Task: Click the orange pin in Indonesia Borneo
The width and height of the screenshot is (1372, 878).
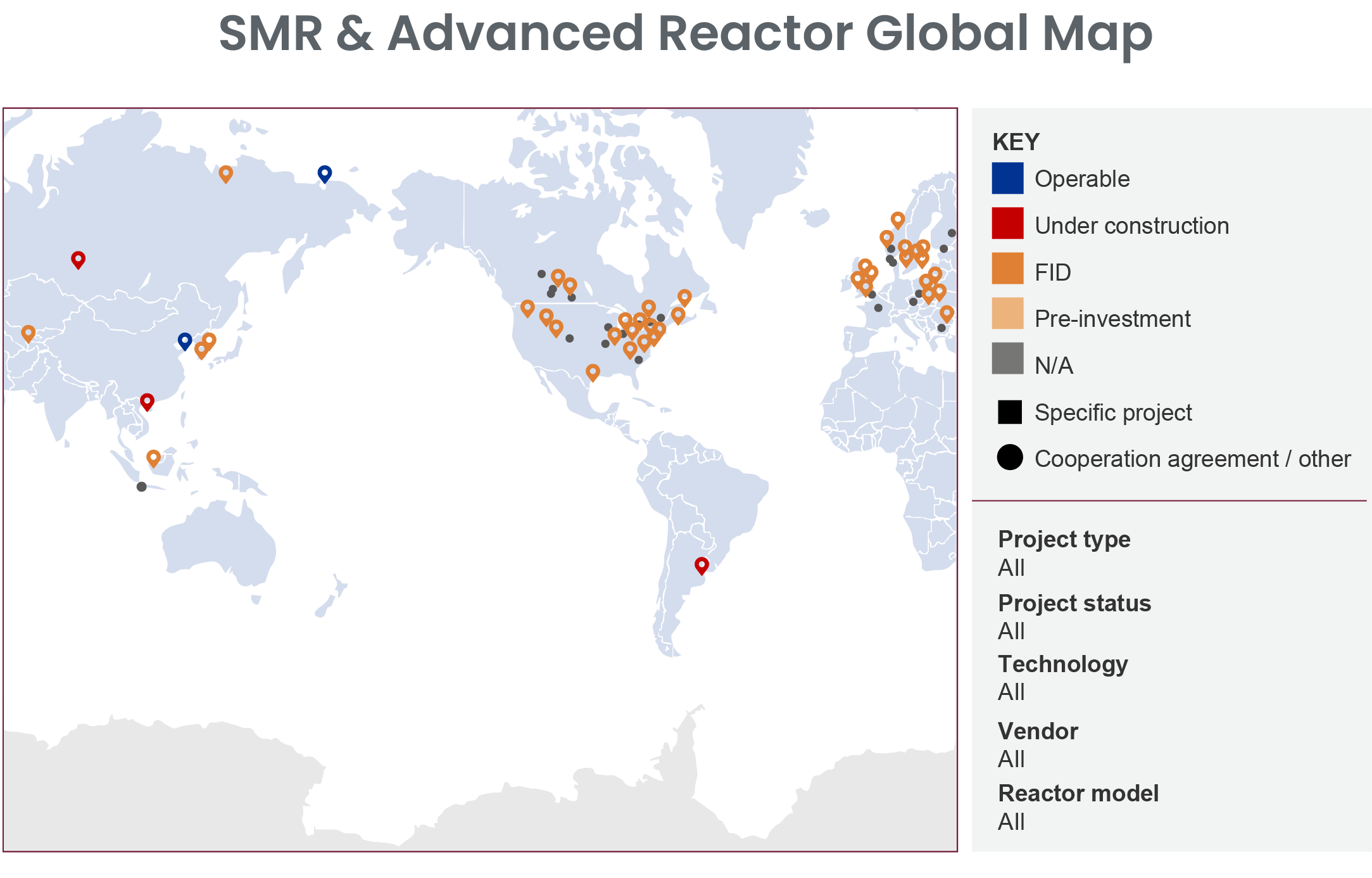Action: pos(153,457)
